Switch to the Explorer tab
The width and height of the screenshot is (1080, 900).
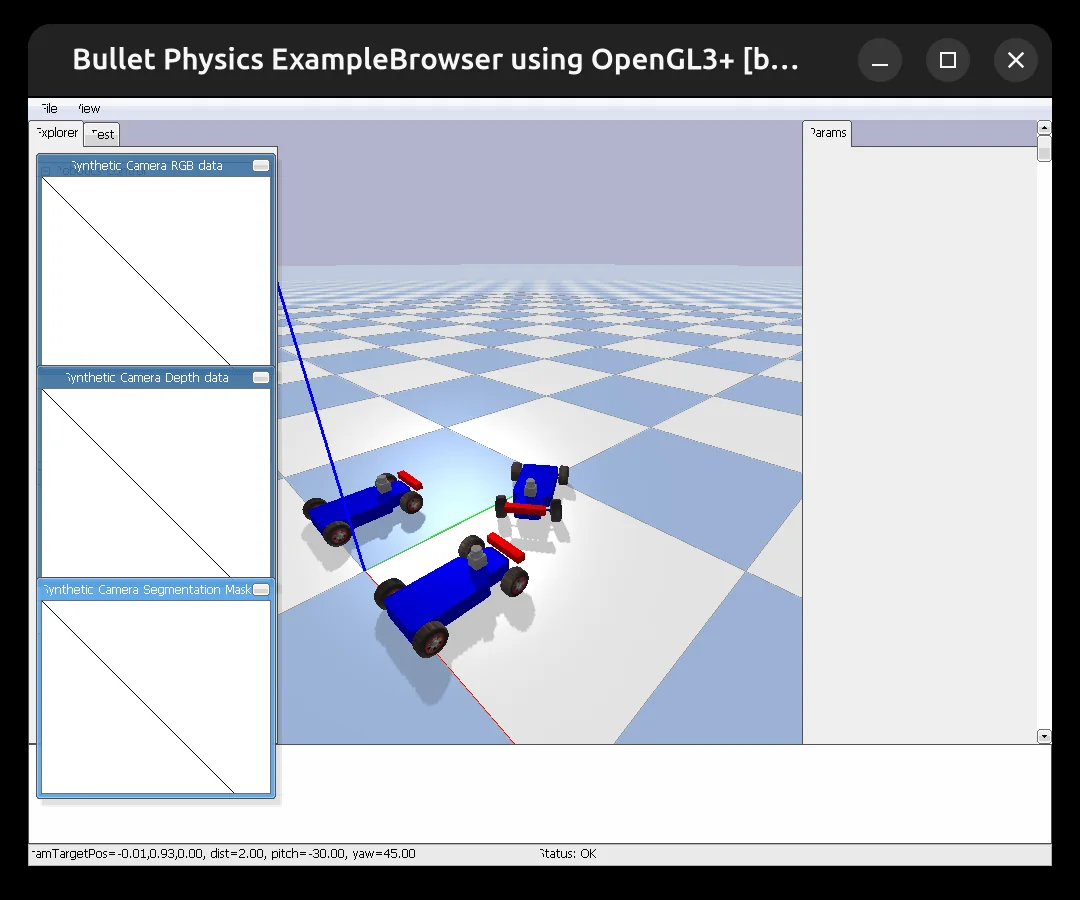(56, 133)
